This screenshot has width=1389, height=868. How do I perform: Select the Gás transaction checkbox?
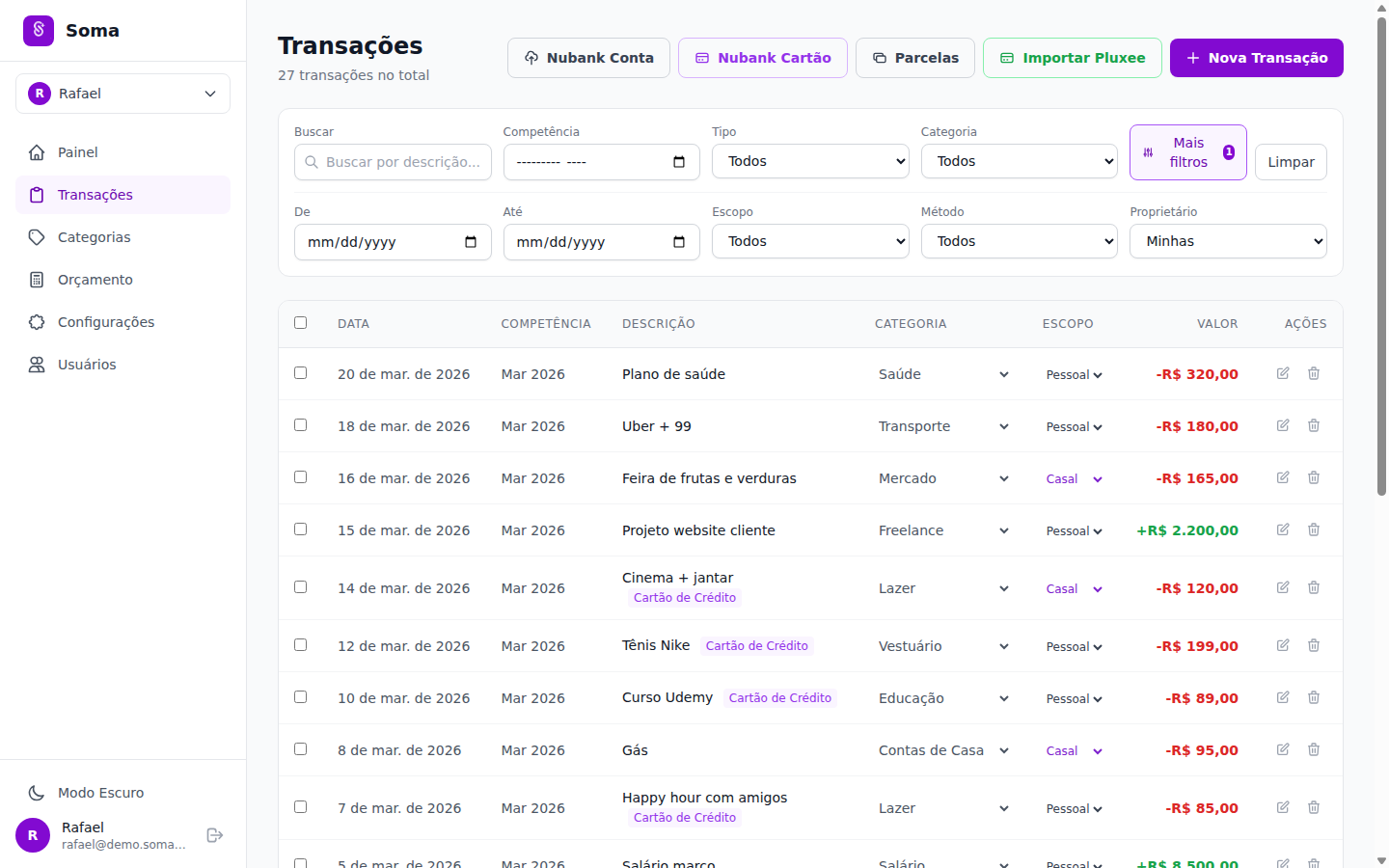click(301, 749)
